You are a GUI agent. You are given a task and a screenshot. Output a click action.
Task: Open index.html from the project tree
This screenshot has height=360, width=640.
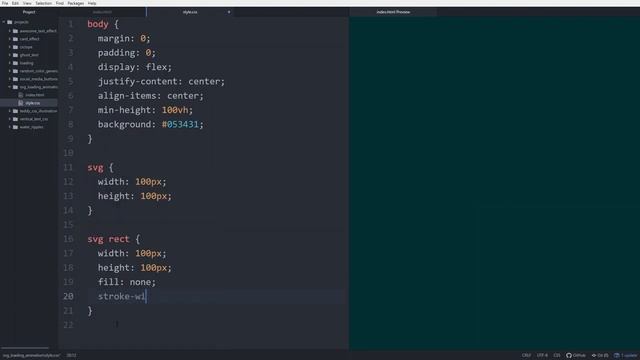(x=35, y=95)
